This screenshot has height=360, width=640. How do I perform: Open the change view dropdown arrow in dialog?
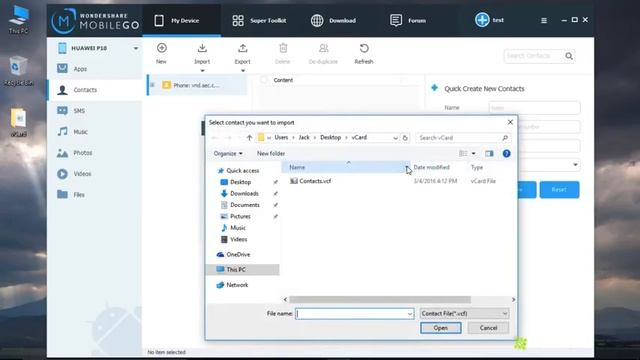pyautogui.click(x=473, y=153)
